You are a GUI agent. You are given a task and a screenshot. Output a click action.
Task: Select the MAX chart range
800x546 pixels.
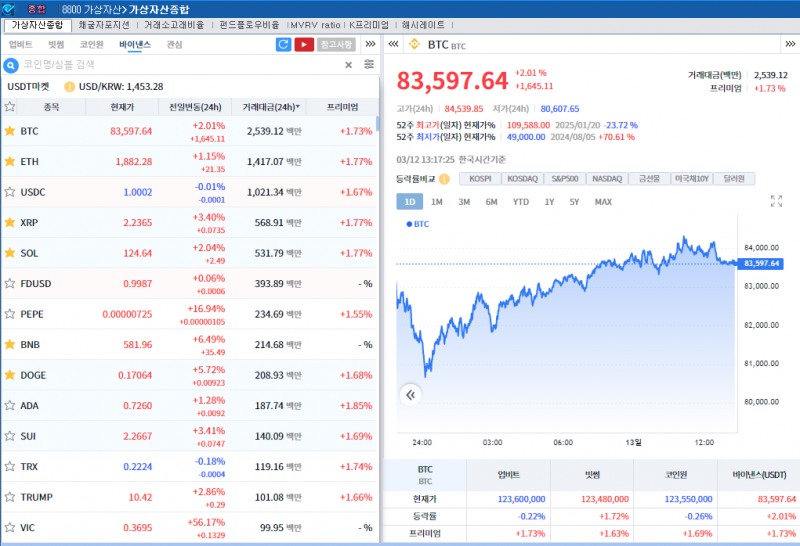click(x=603, y=202)
